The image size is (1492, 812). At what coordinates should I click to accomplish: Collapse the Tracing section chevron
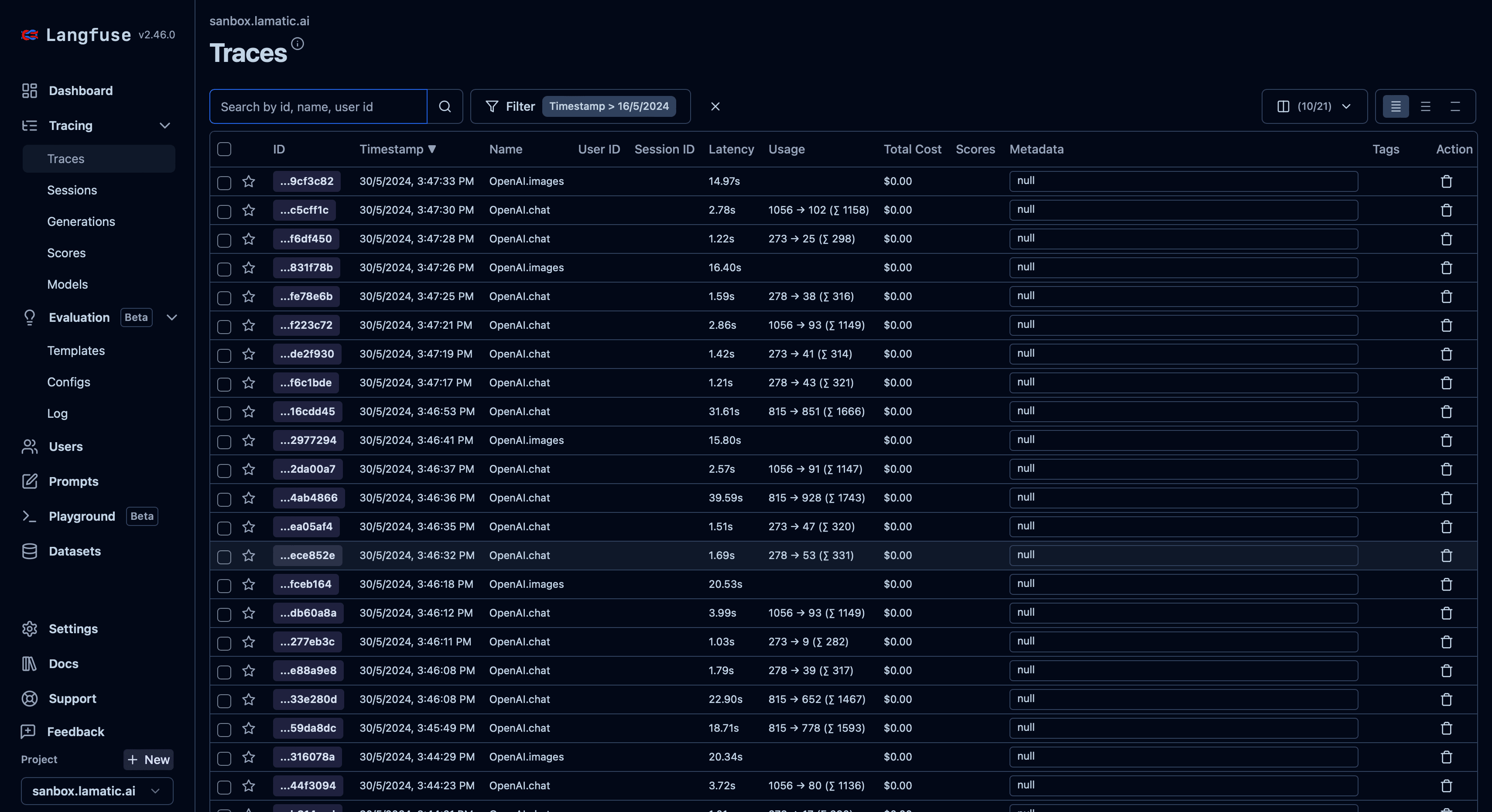(165, 126)
